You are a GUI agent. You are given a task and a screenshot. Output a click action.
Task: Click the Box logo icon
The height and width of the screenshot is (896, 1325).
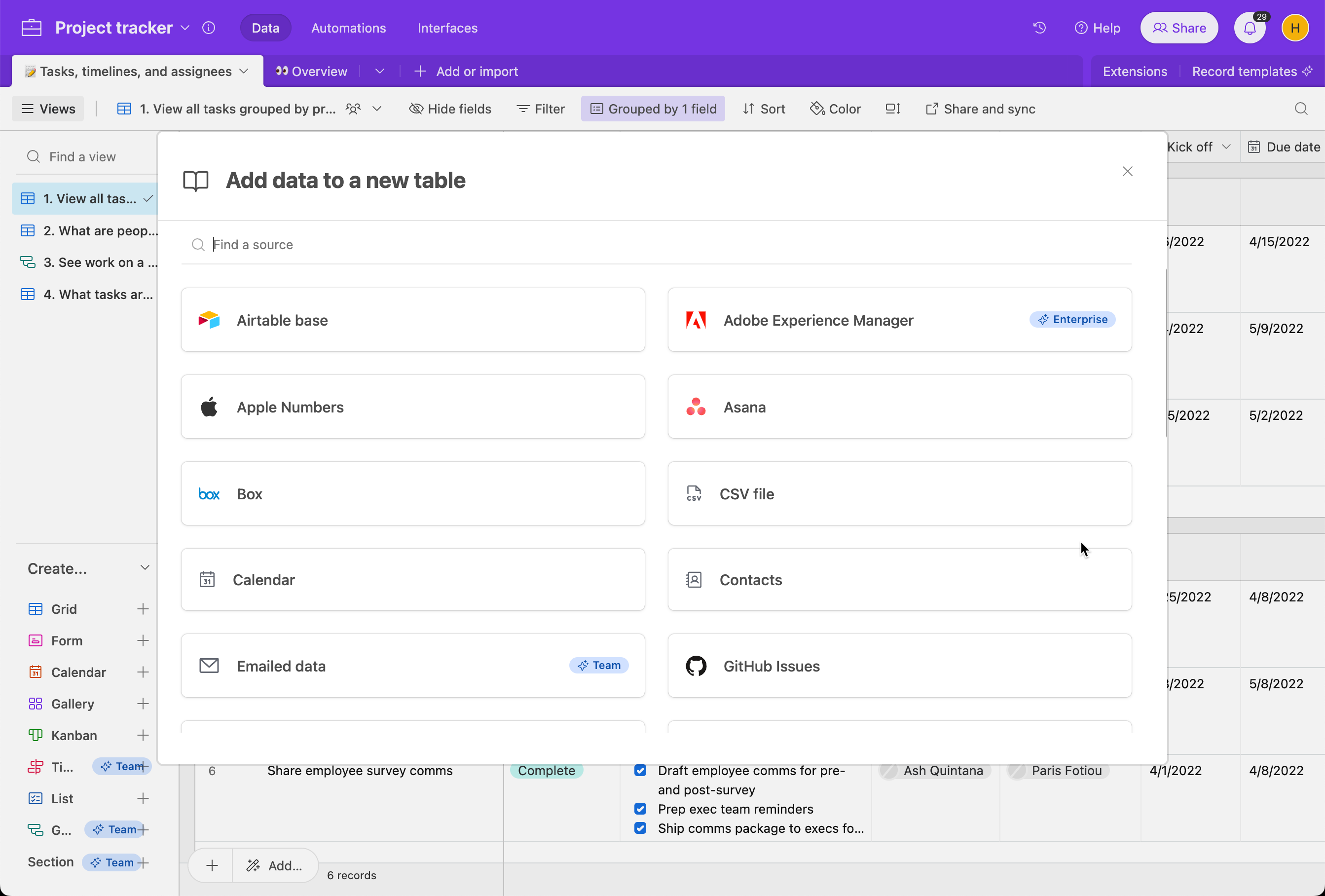(x=209, y=494)
